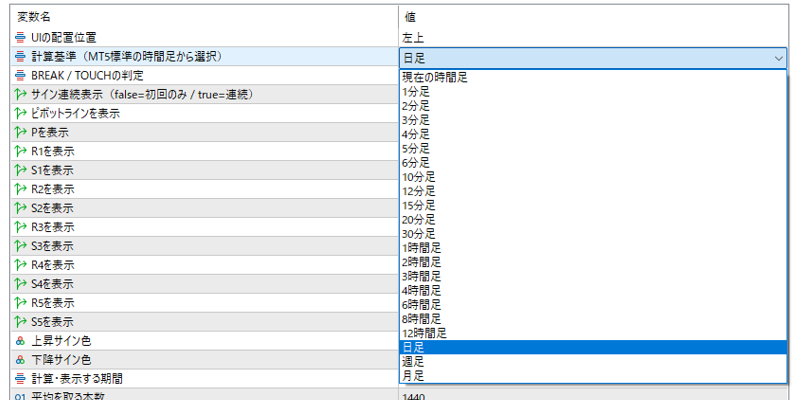Select highlighted 日足 list entry
Image resolution: width=800 pixels, height=400 pixels.
(x=593, y=347)
